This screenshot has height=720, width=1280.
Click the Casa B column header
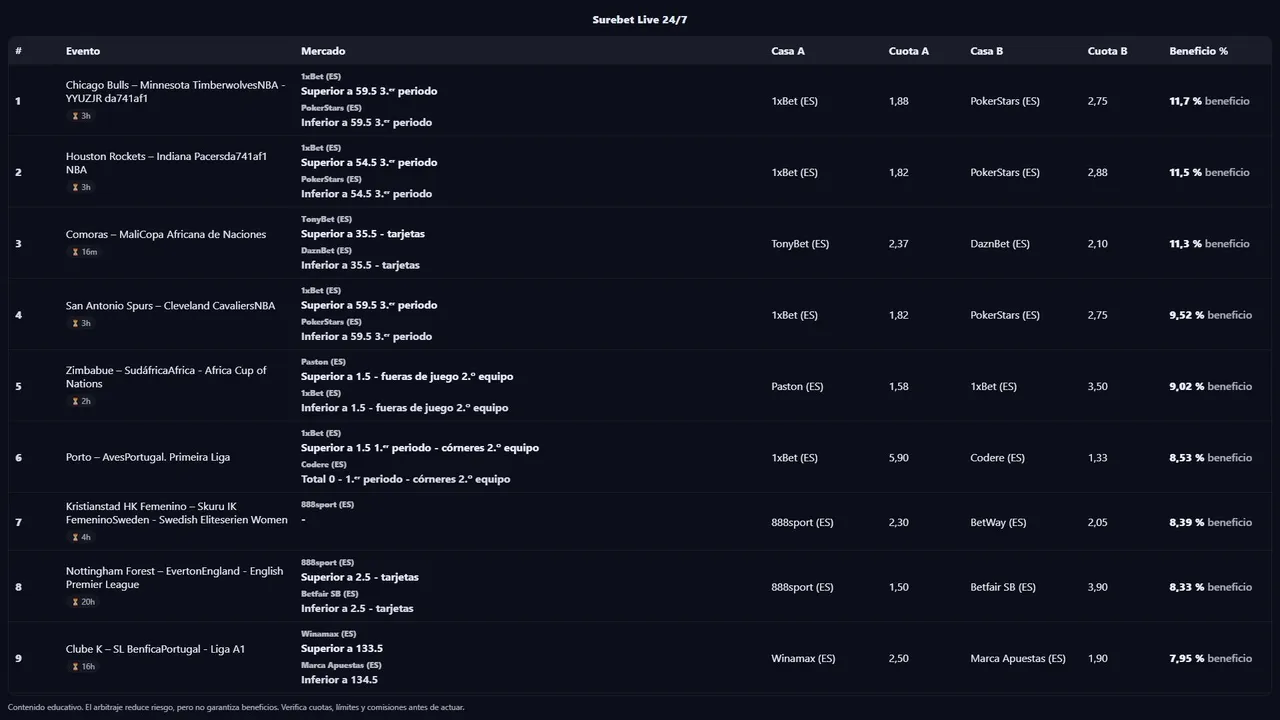[x=986, y=51]
